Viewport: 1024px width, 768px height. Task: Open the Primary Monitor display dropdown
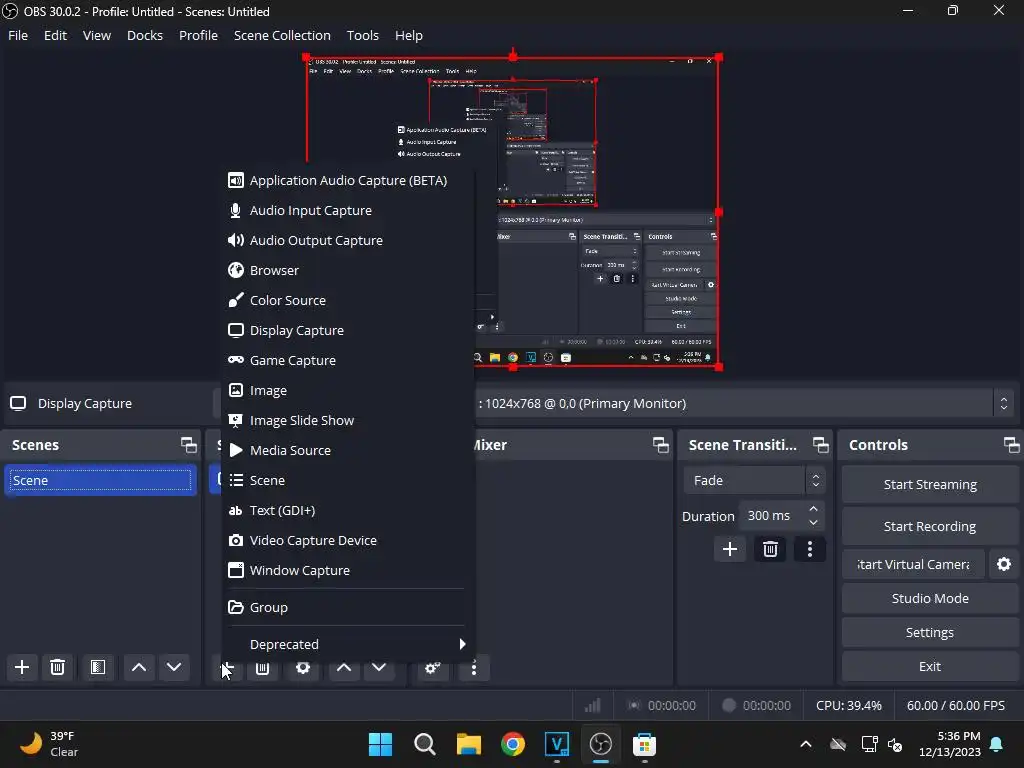pyautogui.click(x=742, y=404)
